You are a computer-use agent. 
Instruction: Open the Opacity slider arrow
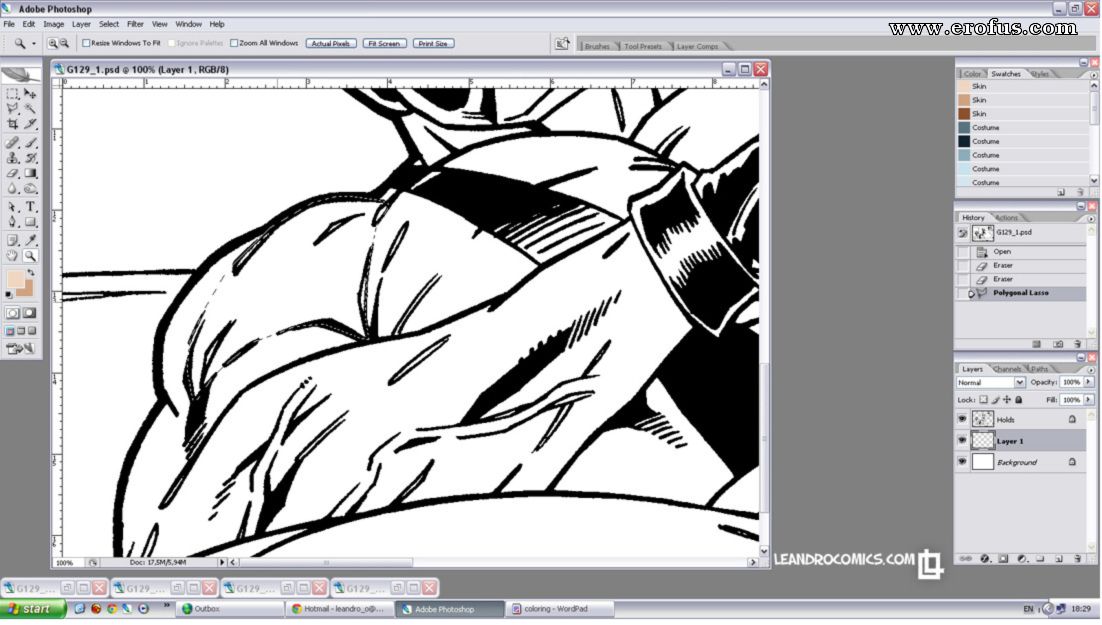pos(1089,382)
